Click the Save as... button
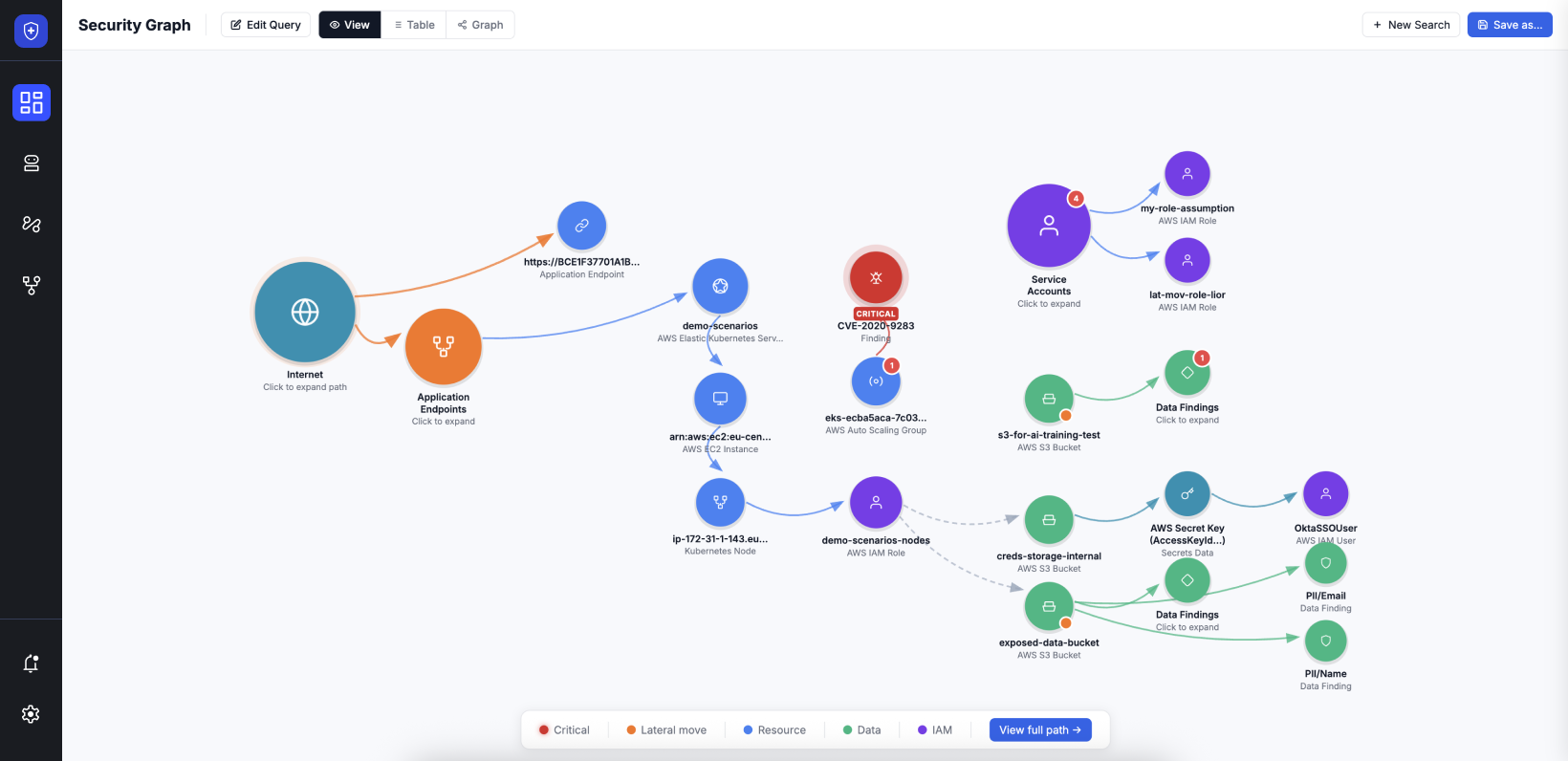 coord(1510,25)
